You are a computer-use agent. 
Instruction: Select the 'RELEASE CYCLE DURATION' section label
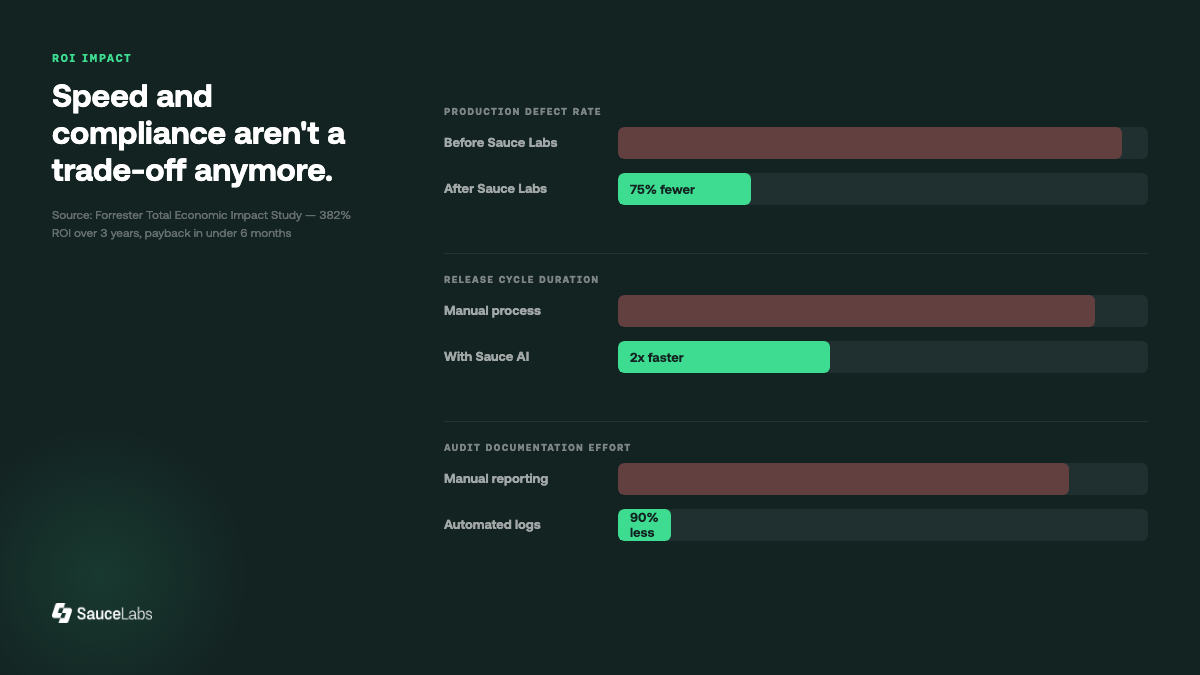(521, 280)
